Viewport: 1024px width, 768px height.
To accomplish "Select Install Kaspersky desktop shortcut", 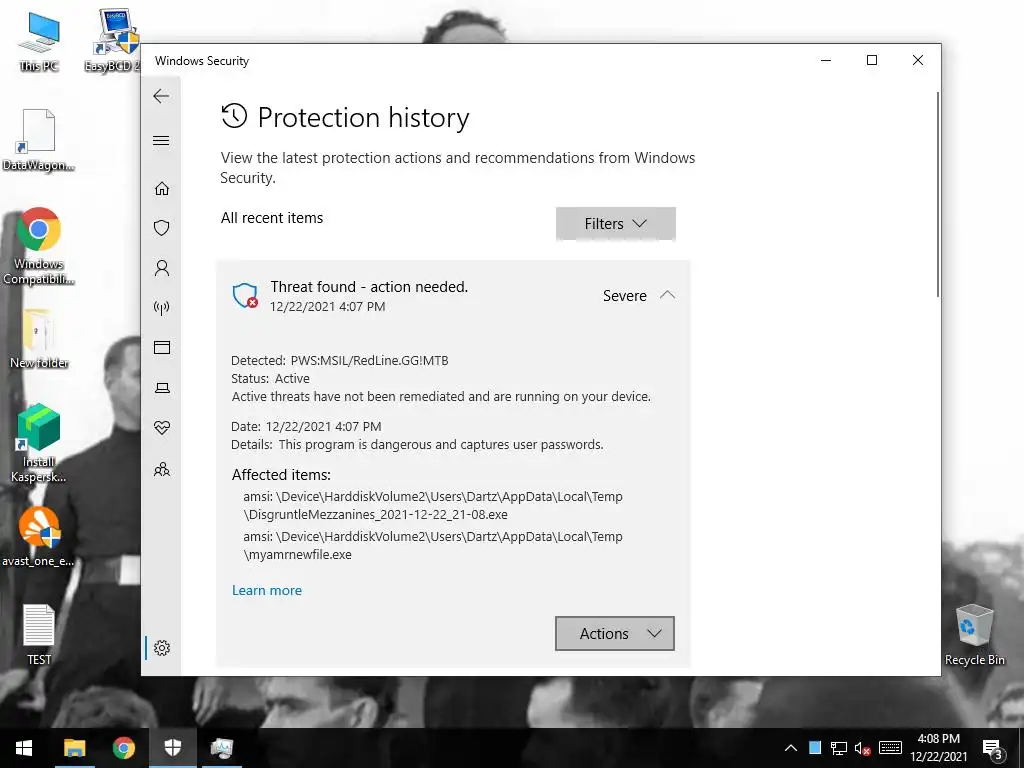I will [39, 443].
